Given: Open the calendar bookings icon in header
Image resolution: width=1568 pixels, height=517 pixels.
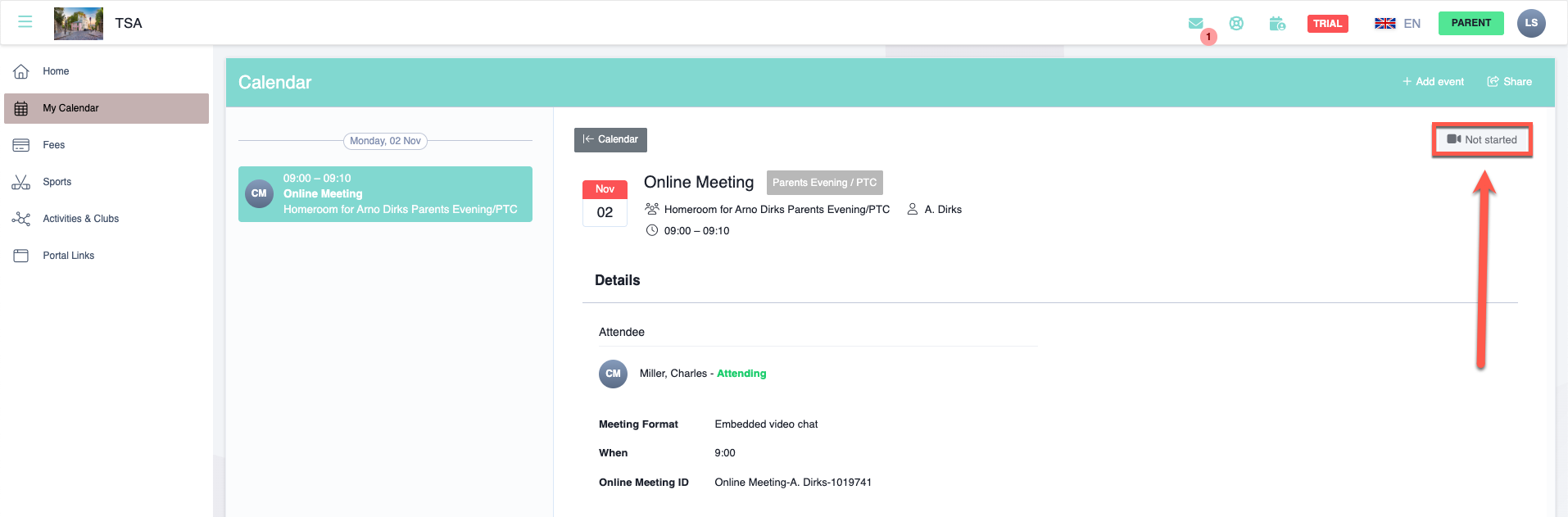Looking at the screenshot, I should tap(1277, 24).
